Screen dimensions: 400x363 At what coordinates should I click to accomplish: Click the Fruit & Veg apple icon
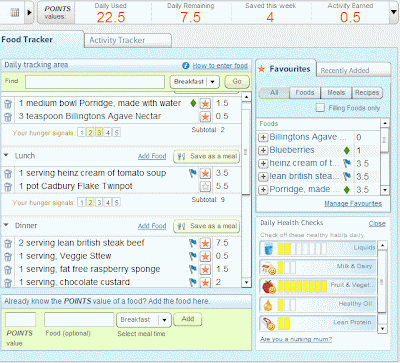(269, 286)
